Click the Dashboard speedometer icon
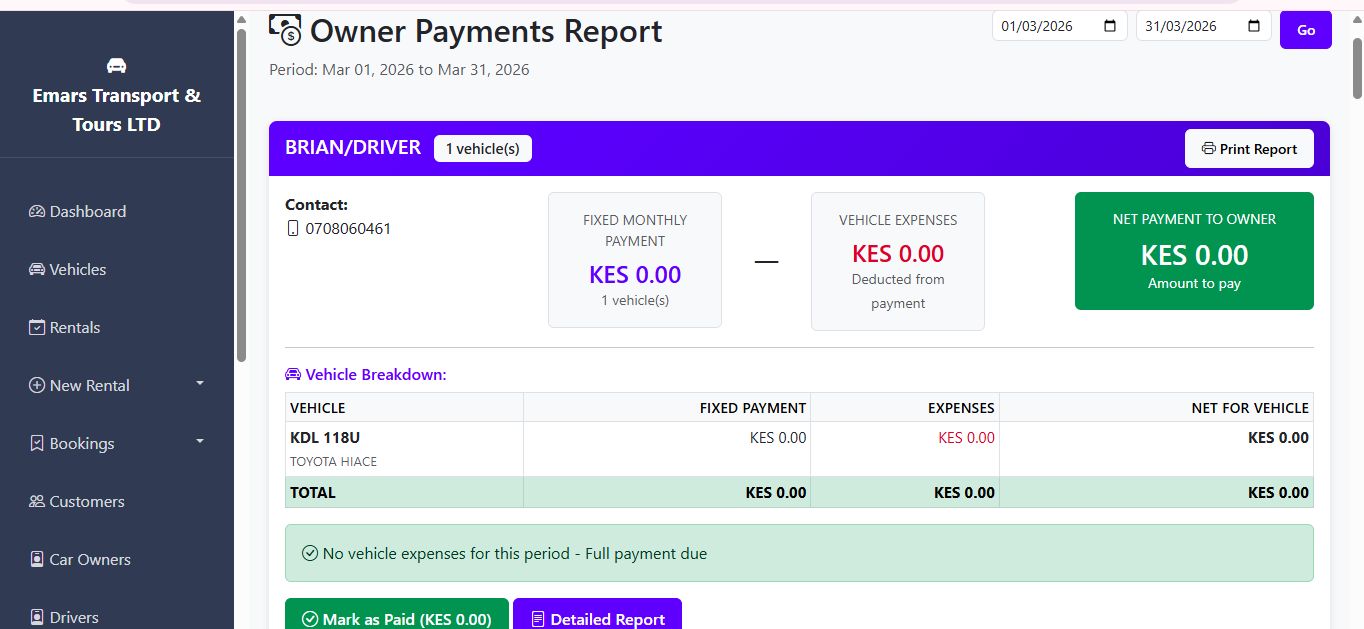The width and height of the screenshot is (1364, 629). (37, 212)
